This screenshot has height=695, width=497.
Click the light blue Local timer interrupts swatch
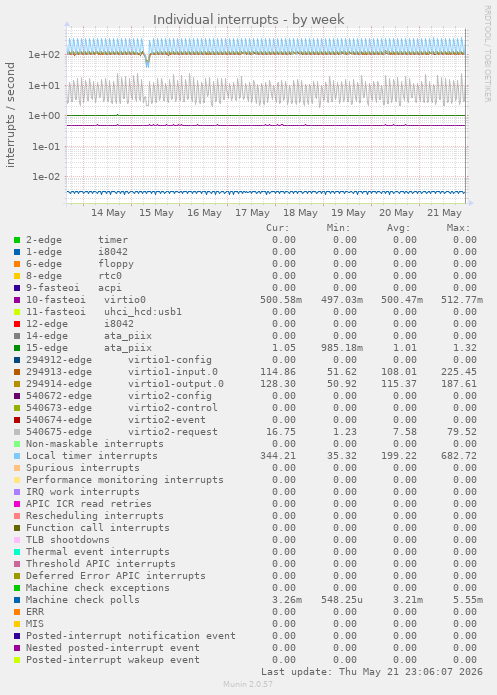(x=17, y=456)
